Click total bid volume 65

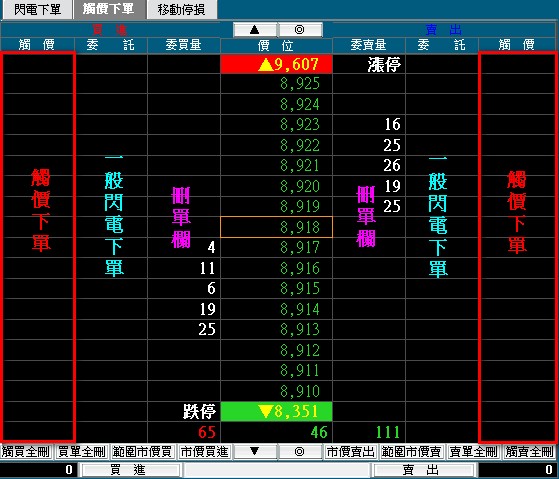pos(207,432)
